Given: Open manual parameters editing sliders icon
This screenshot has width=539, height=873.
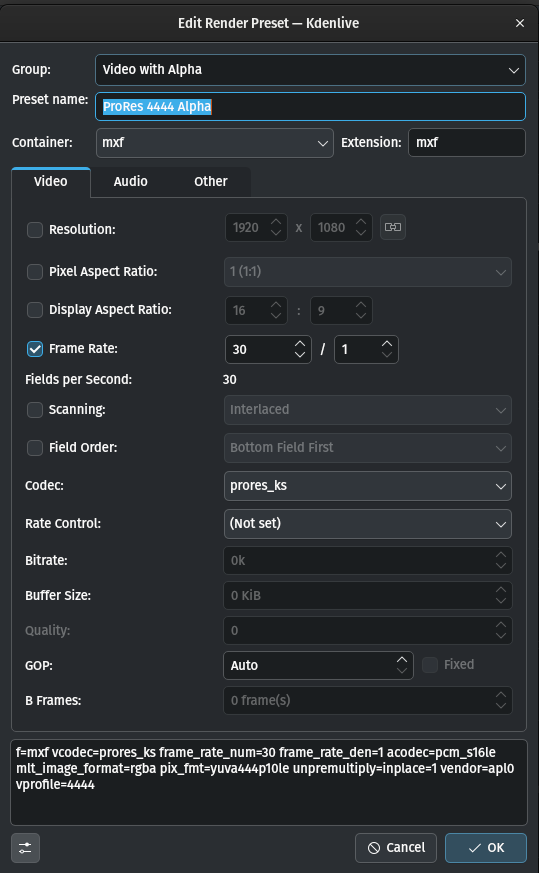Looking at the screenshot, I should coord(25,847).
